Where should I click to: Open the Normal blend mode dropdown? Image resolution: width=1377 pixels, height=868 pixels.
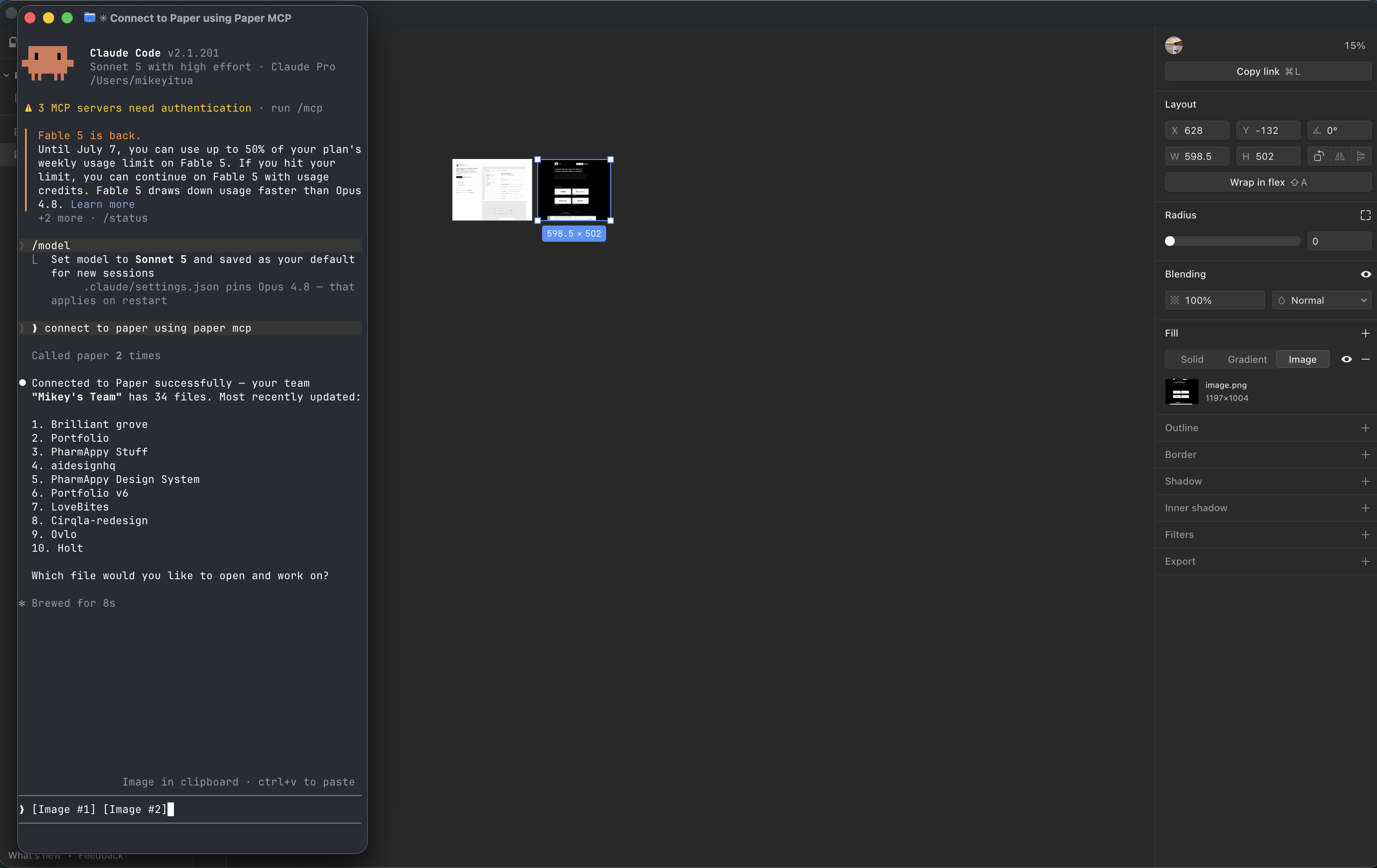click(x=1321, y=300)
